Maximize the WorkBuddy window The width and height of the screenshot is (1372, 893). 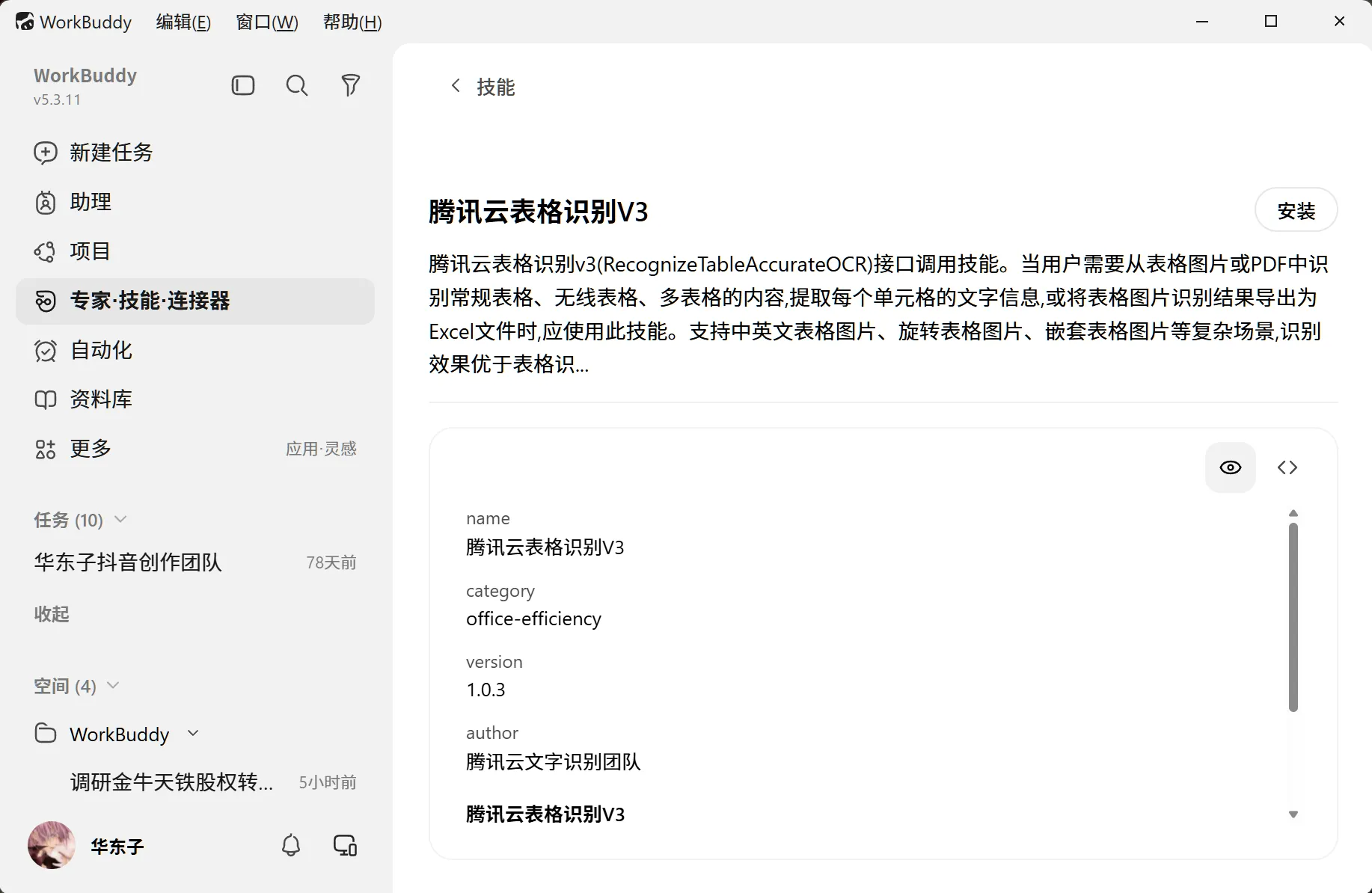[1271, 22]
